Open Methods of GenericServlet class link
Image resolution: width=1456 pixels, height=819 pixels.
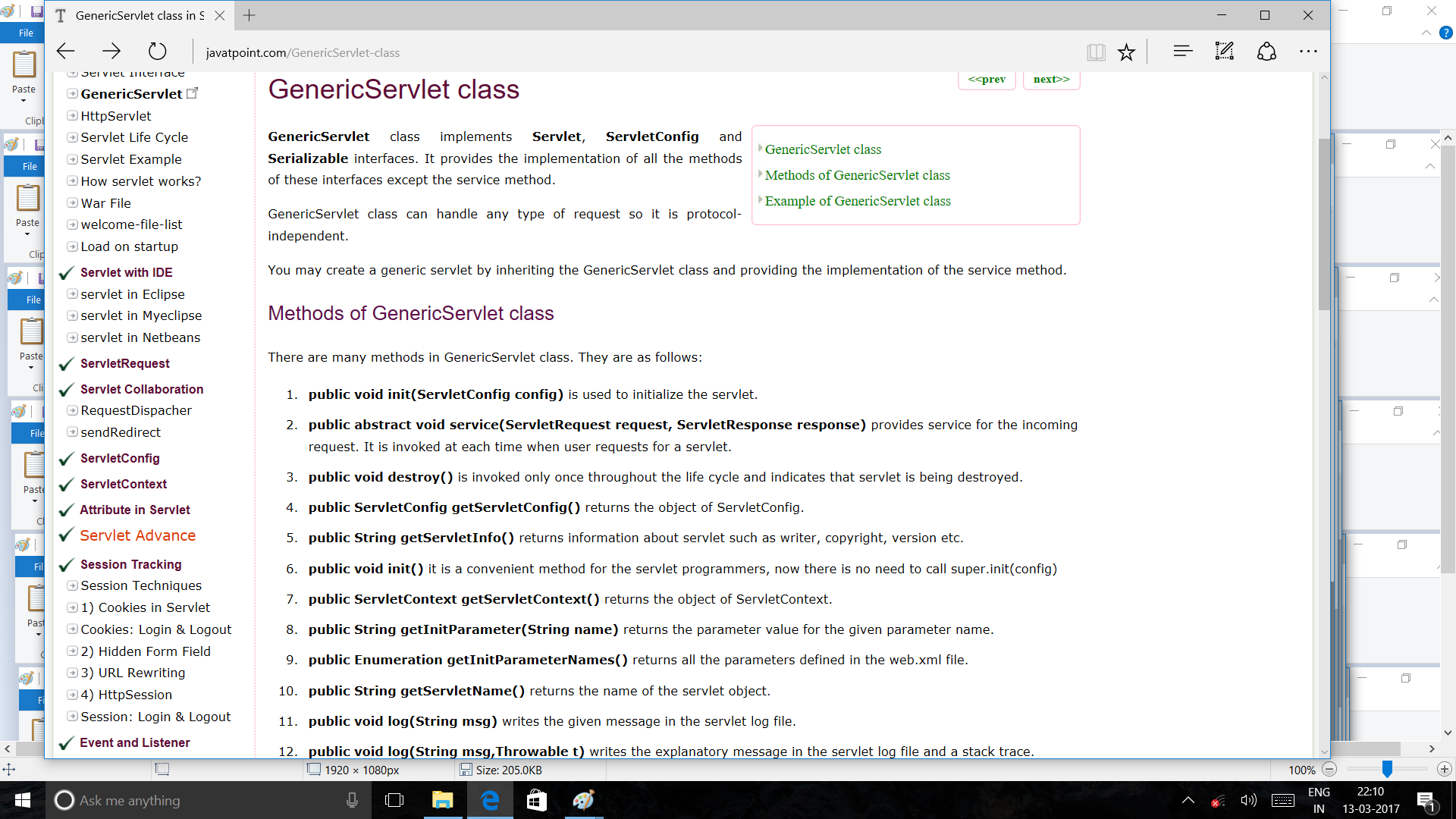click(857, 175)
